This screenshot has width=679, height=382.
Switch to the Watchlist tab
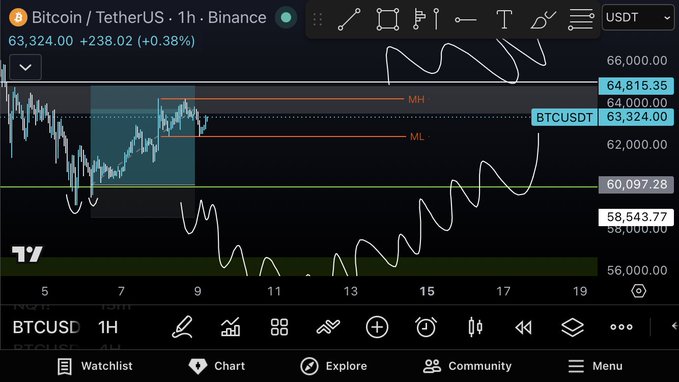click(95, 366)
